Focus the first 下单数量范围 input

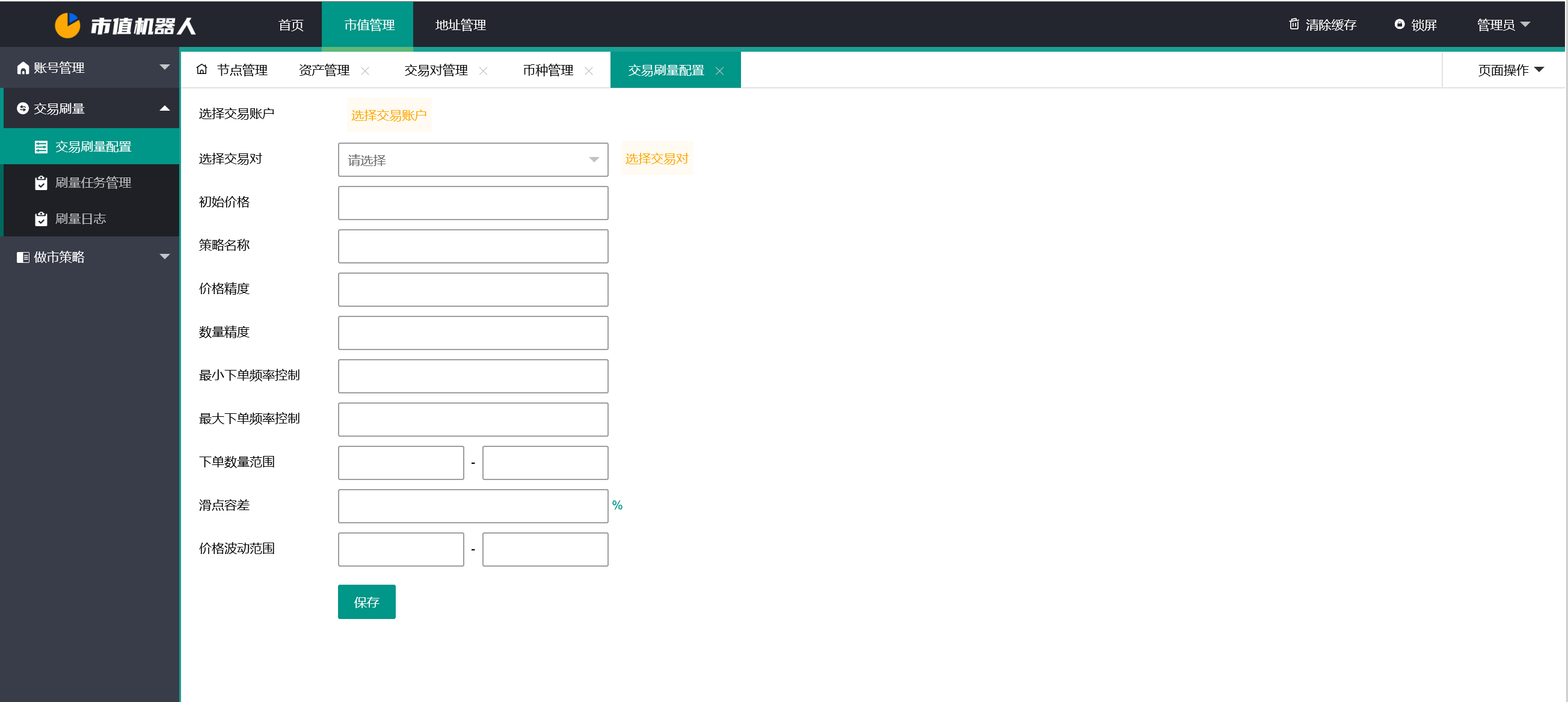pyautogui.click(x=401, y=463)
